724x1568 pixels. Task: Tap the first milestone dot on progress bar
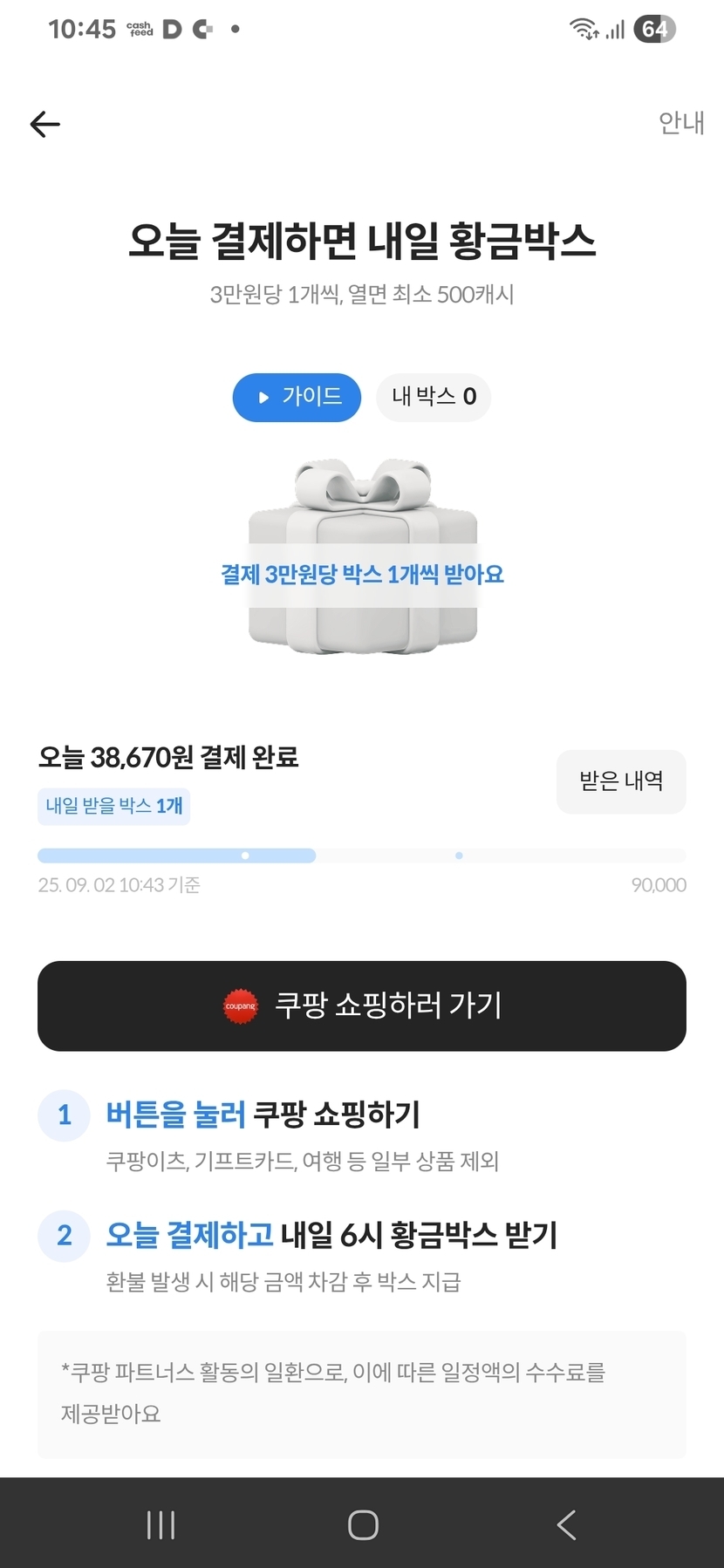(x=245, y=856)
